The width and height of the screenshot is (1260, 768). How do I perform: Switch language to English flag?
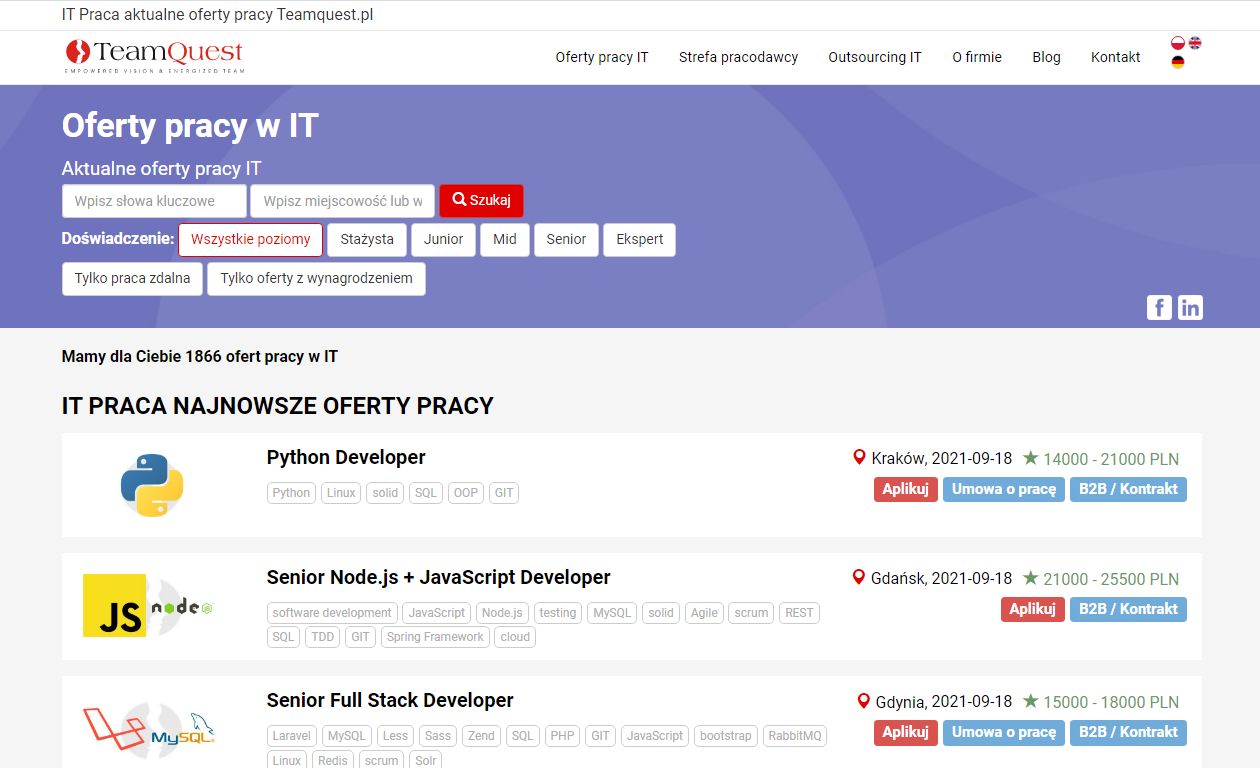1195,43
